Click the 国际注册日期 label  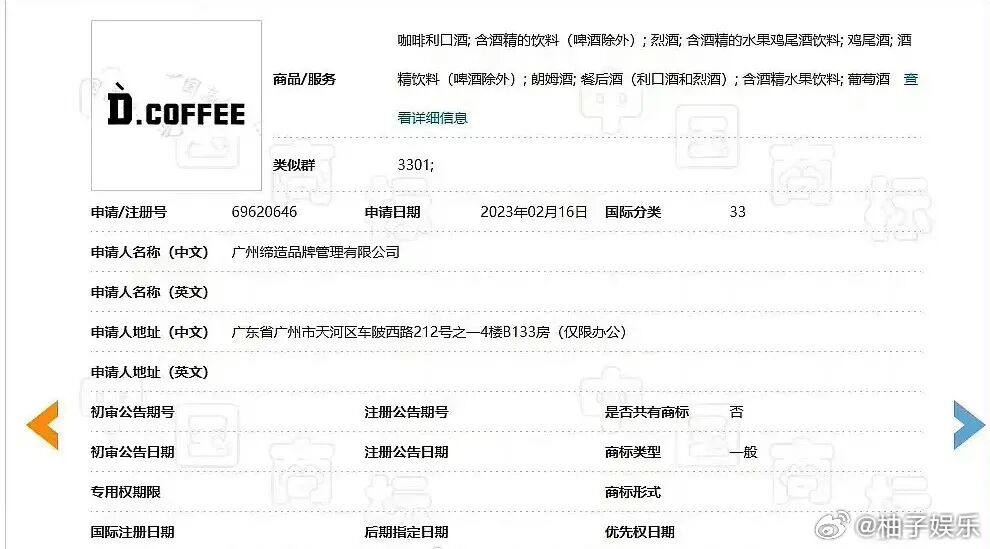coord(132,532)
